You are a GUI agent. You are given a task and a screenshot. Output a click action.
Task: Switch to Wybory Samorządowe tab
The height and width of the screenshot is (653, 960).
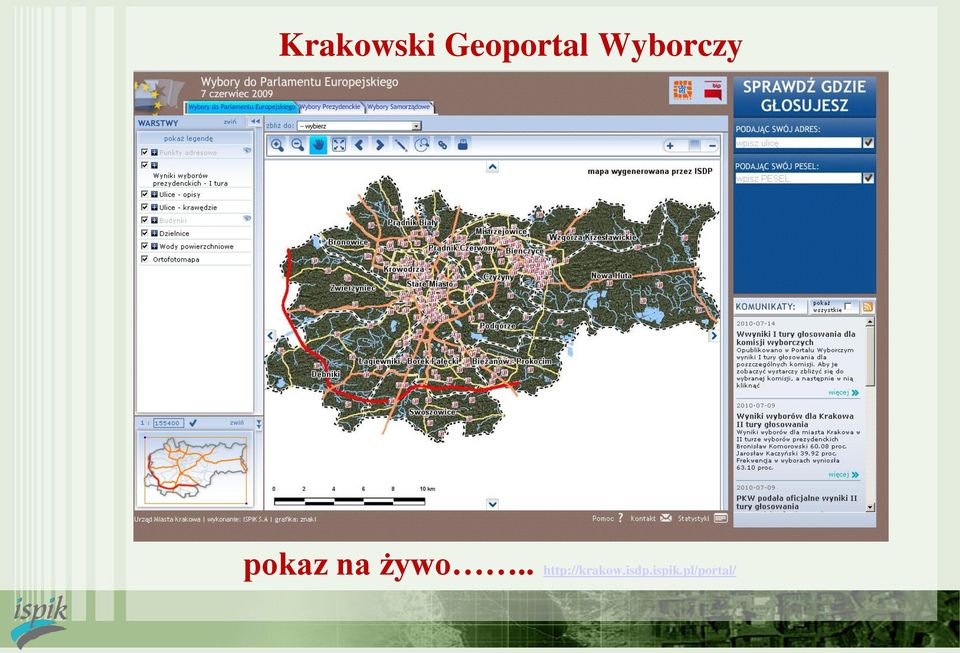click(x=399, y=107)
